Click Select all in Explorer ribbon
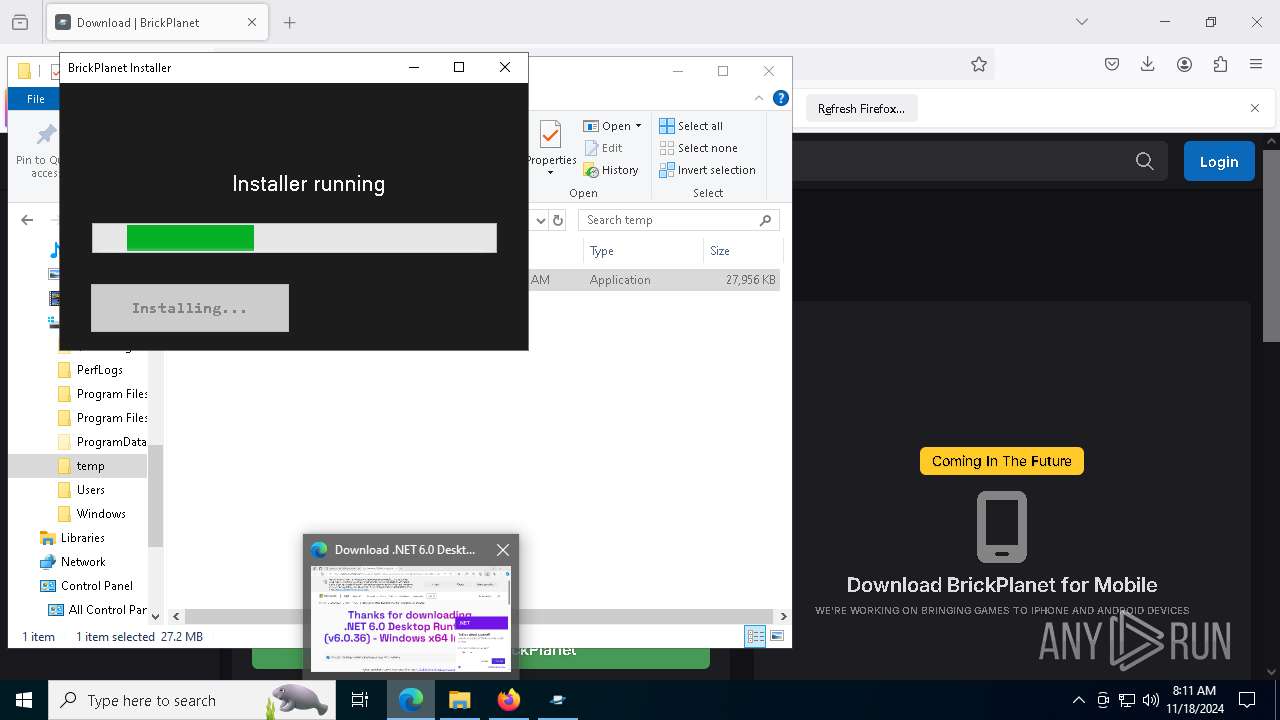1280x720 pixels. pyautogui.click(x=691, y=126)
